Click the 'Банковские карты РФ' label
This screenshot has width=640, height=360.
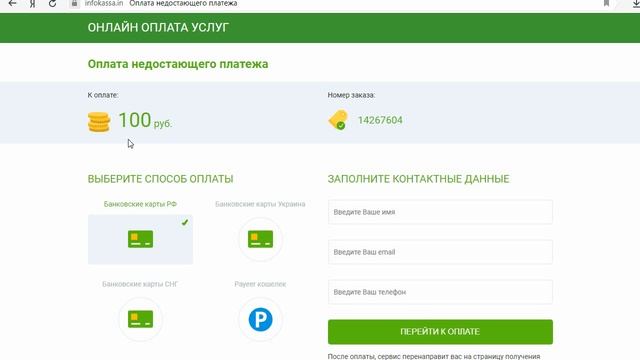coord(140,204)
